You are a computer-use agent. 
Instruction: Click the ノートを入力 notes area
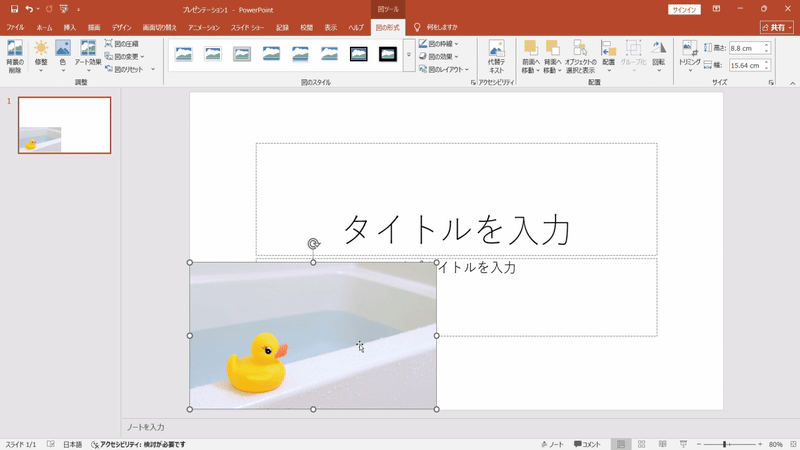click(x=146, y=427)
